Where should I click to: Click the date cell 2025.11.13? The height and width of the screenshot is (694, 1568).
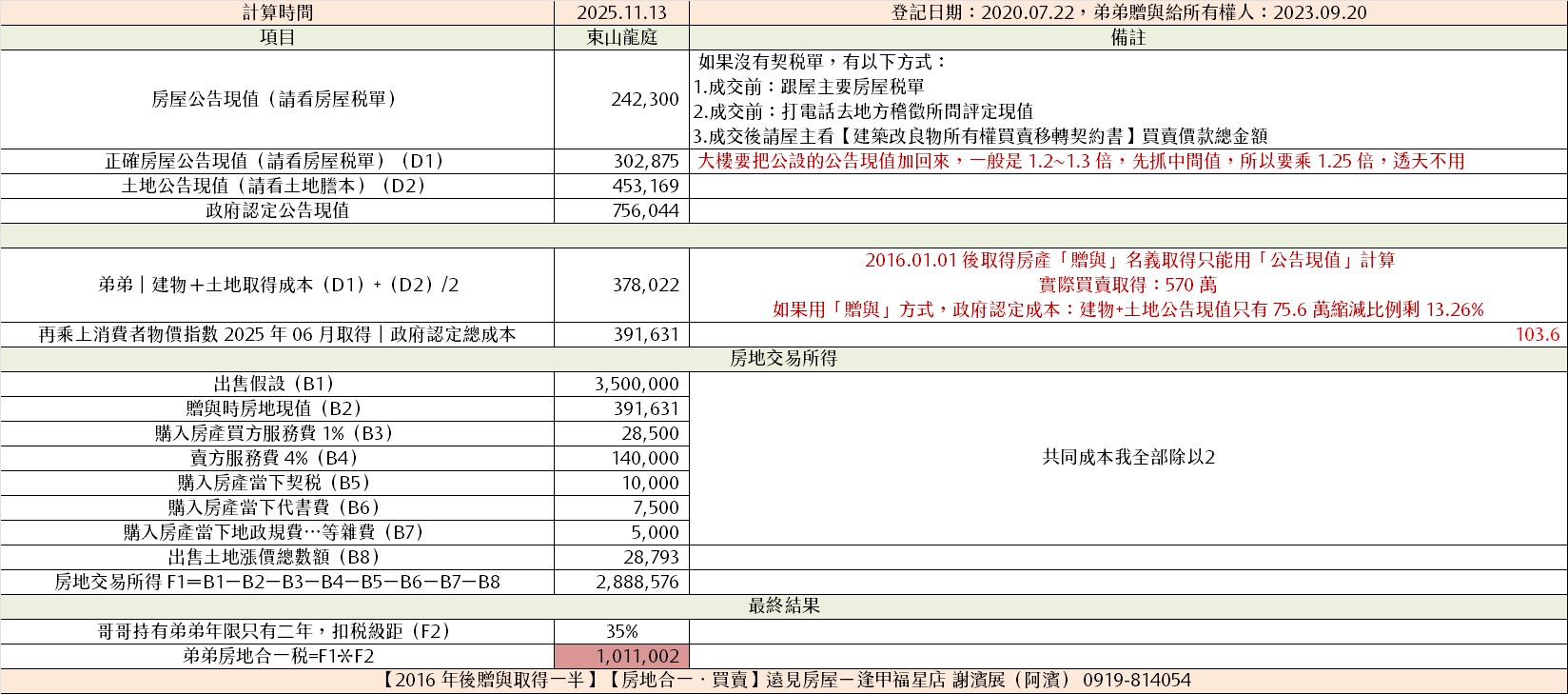coord(621,12)
